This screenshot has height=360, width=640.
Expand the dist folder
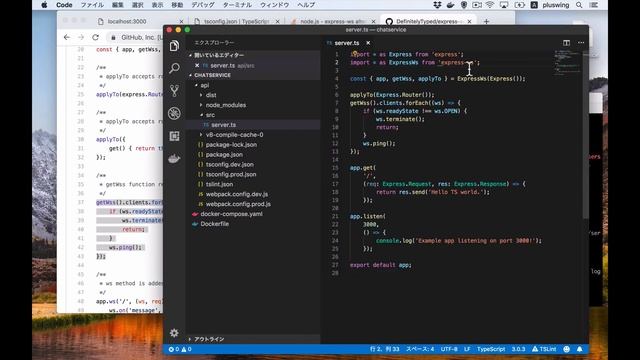pyautogui.click(x=201, y=95)
